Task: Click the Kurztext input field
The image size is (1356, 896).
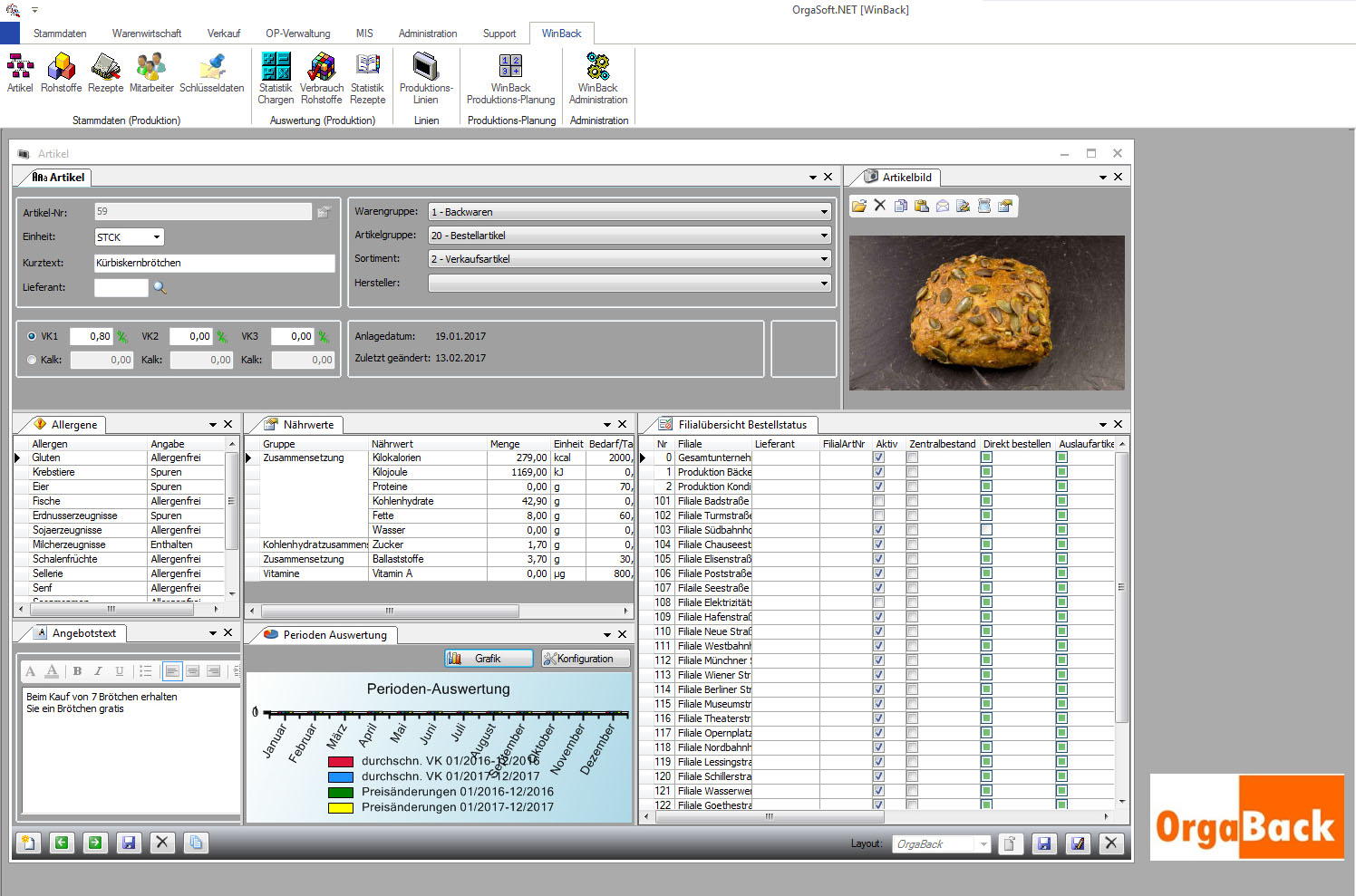Action: click(214, 263)
